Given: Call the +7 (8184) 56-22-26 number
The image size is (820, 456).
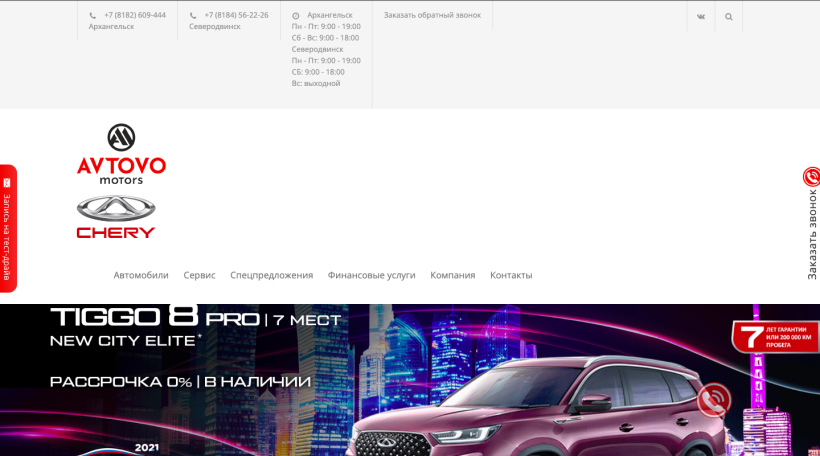Looking at the screenshot, I should click(236, 15).
